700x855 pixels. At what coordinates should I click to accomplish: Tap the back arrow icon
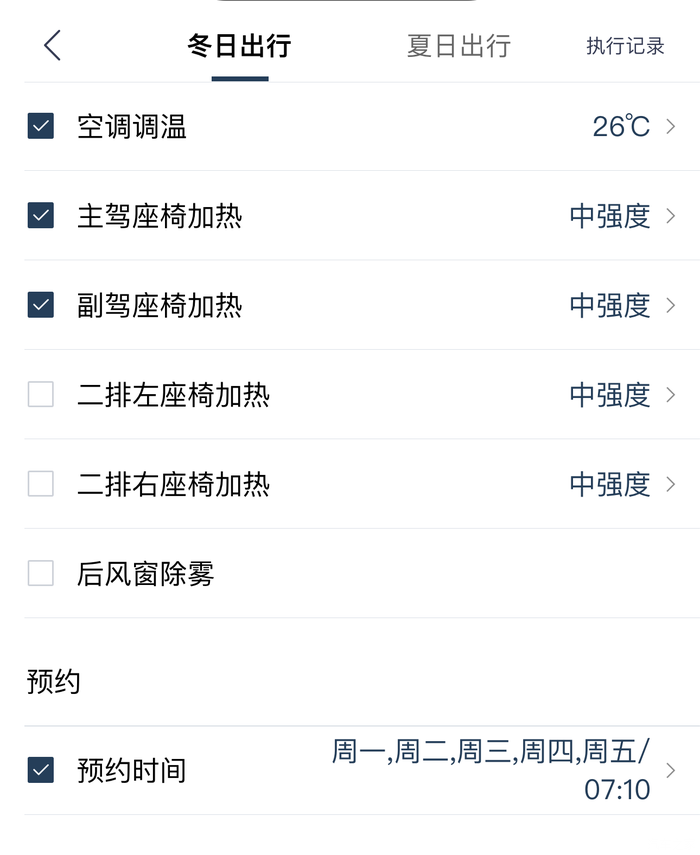[x=53, y=46]
